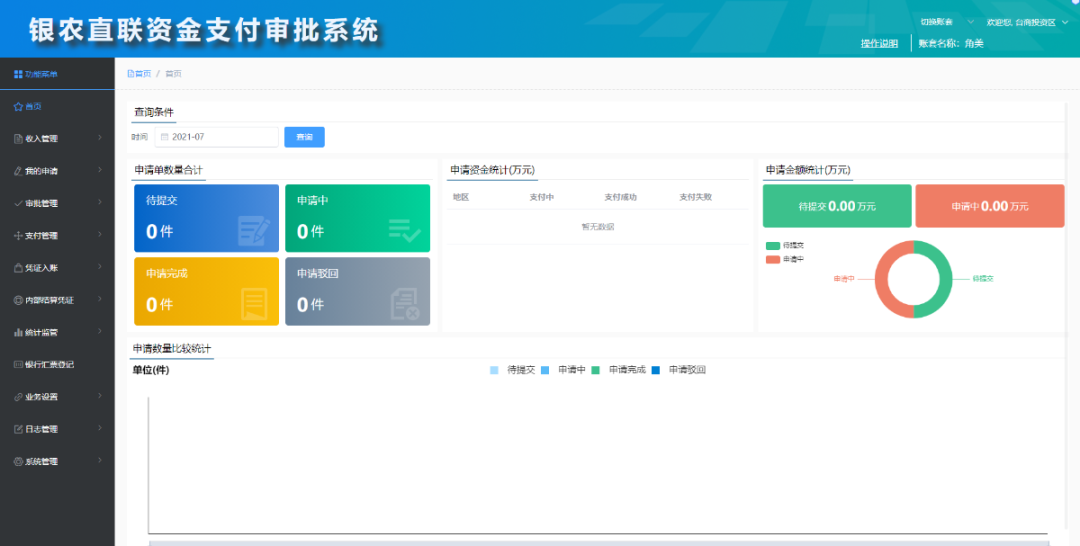Click the blue 查询 button

[304, 137]
